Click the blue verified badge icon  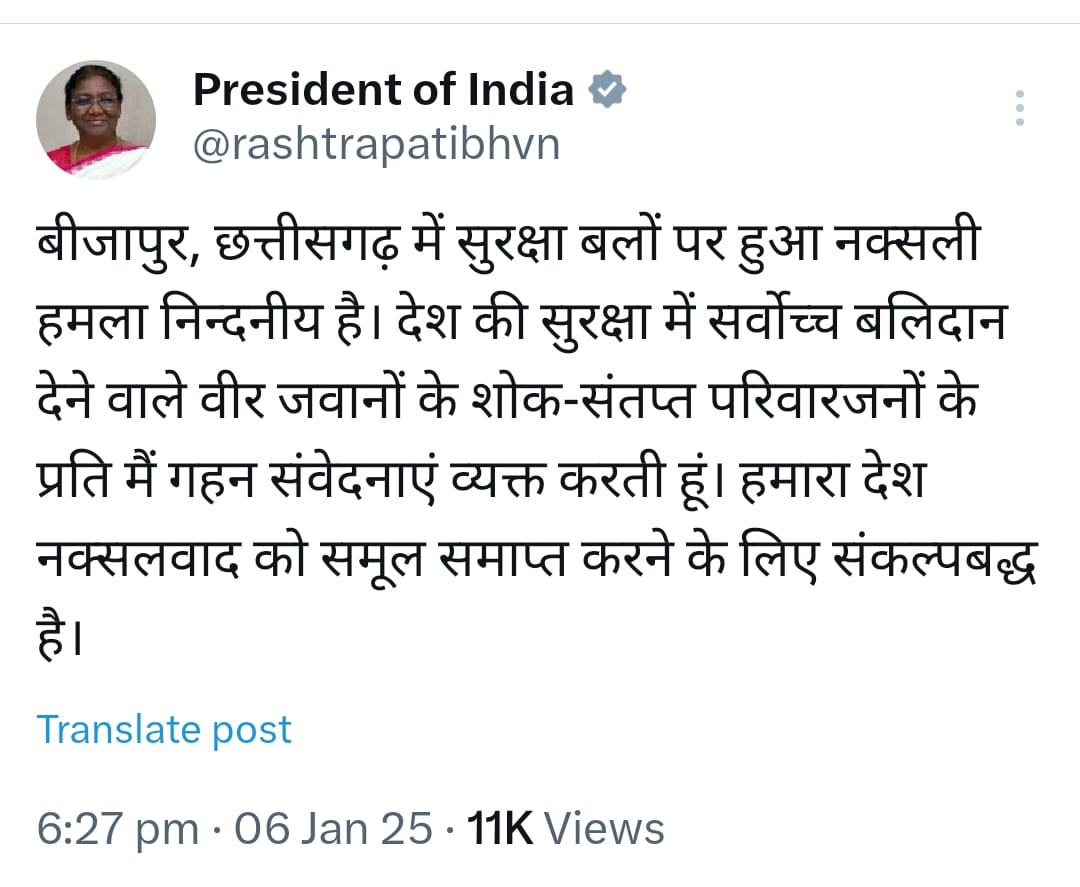607,90
